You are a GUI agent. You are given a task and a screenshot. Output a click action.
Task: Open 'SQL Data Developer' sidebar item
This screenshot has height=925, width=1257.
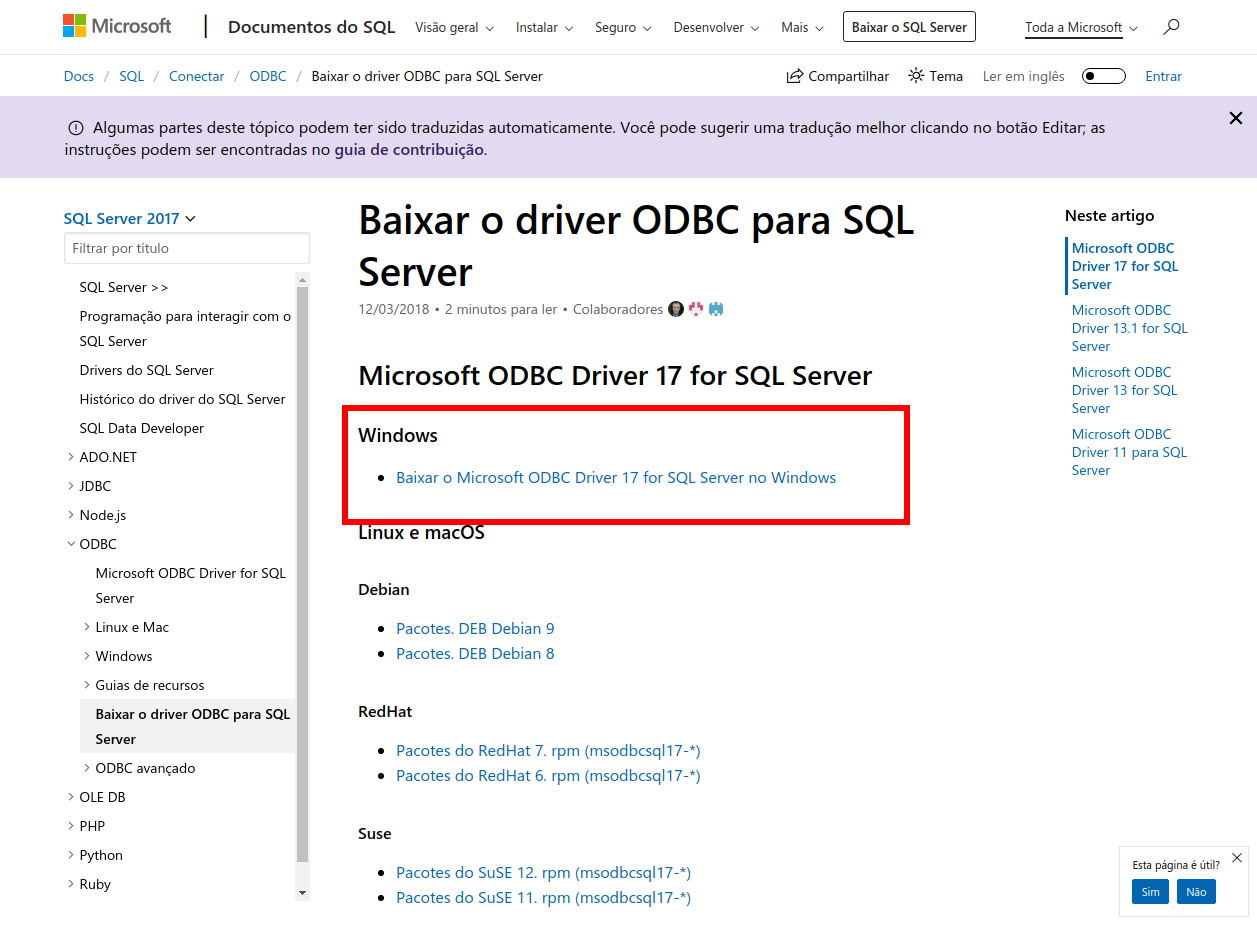(x=142, y=428)
